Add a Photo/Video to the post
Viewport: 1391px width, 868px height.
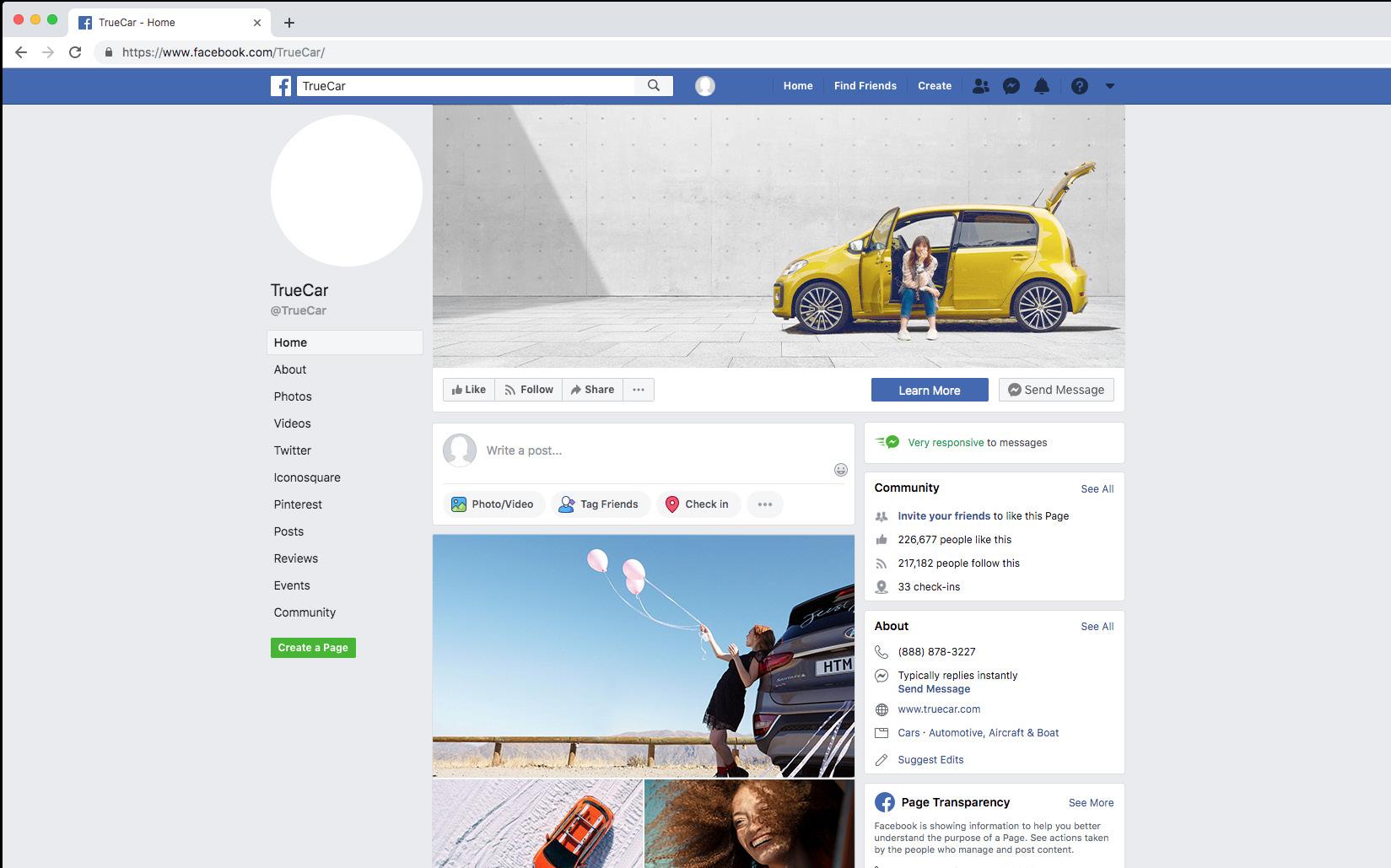pyautogui.click(x=493, y=504)
